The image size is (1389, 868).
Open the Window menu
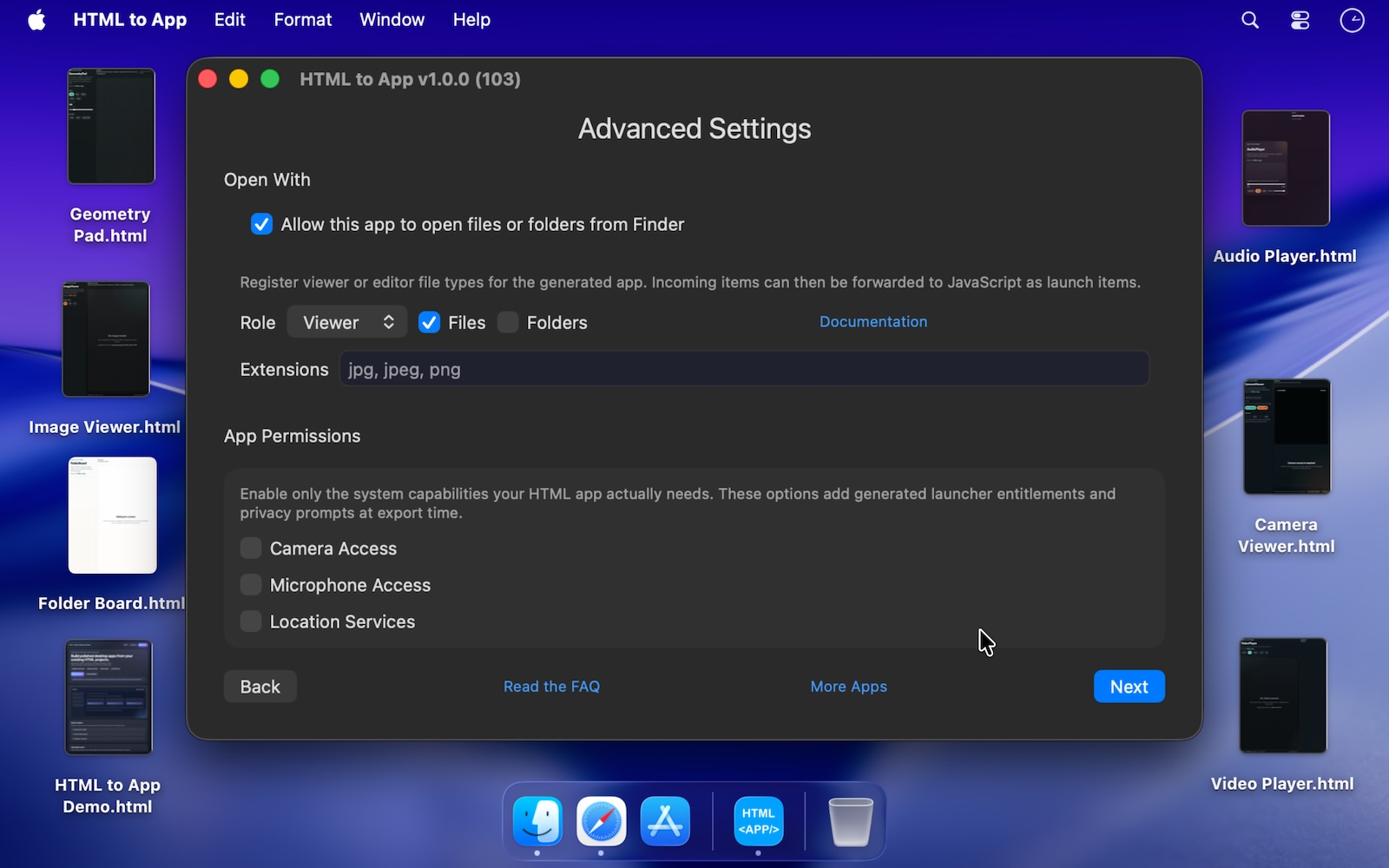[x=392, y=20]
